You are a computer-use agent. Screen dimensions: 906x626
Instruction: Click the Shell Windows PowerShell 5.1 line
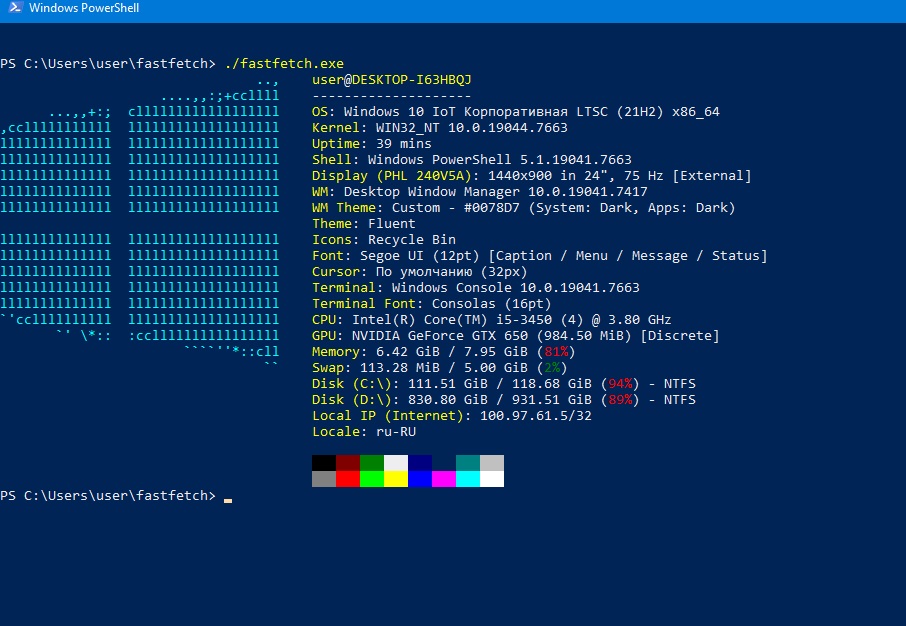point(471,160)
